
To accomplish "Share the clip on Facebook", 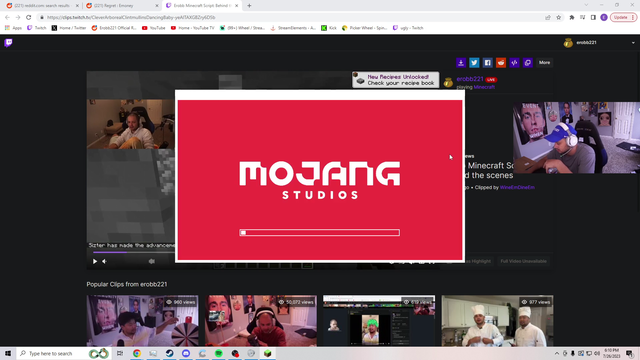I will pos(487,62).
